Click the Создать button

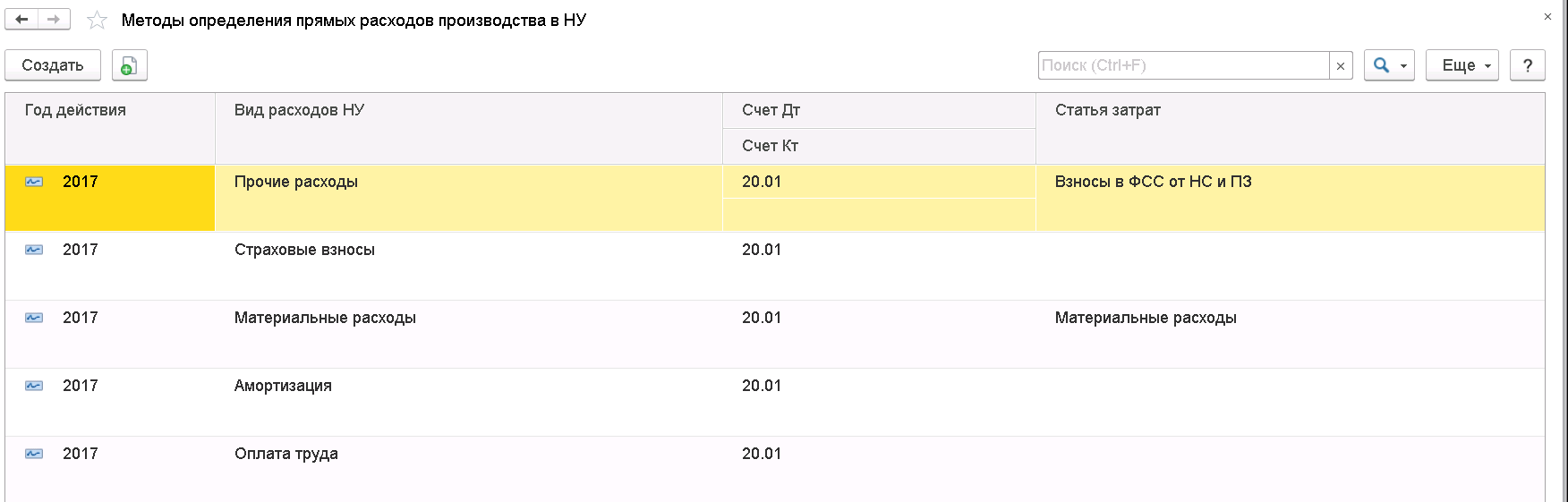coord(53,65)
